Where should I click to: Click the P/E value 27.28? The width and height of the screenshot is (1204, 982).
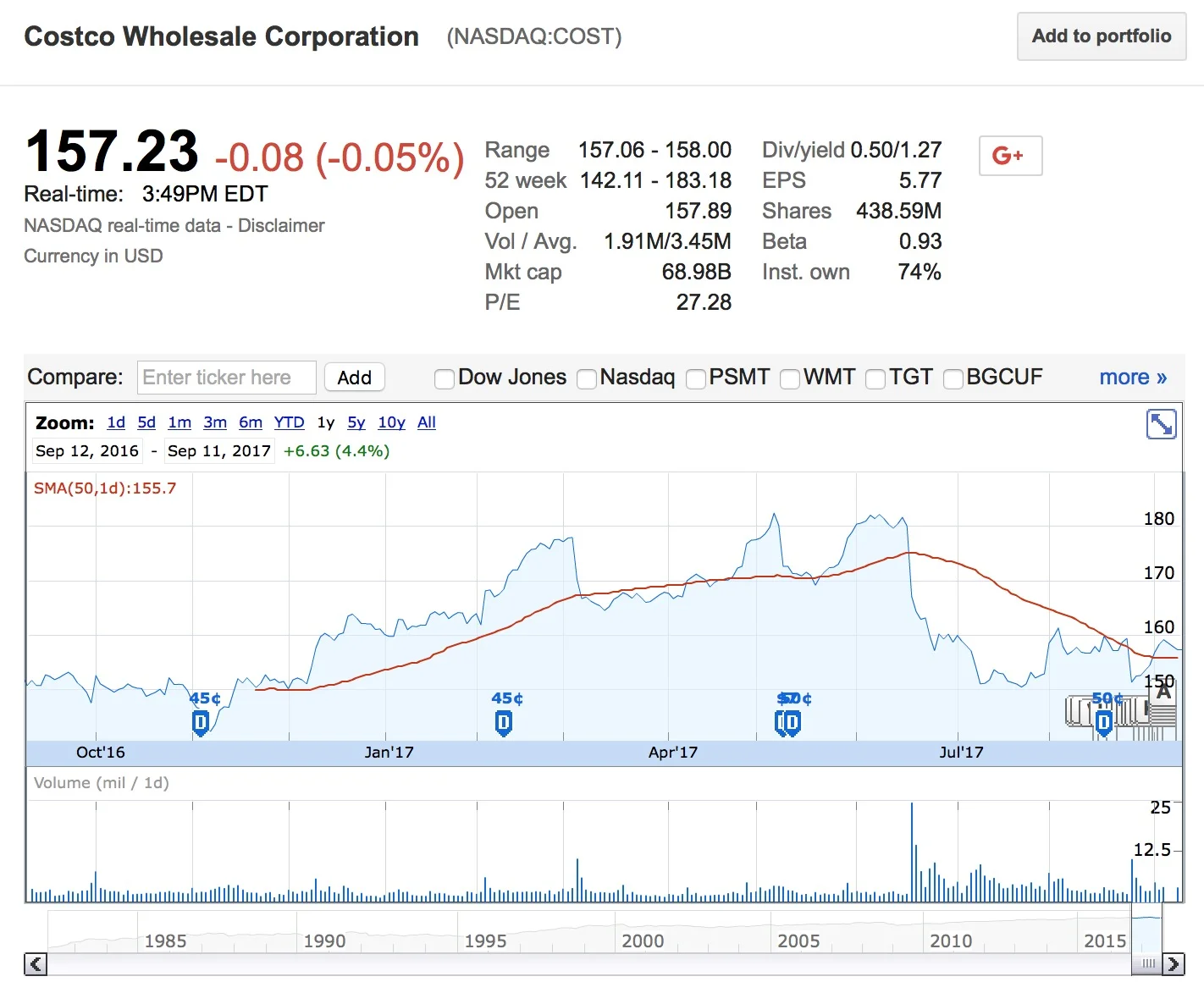[x=704, y=302]
